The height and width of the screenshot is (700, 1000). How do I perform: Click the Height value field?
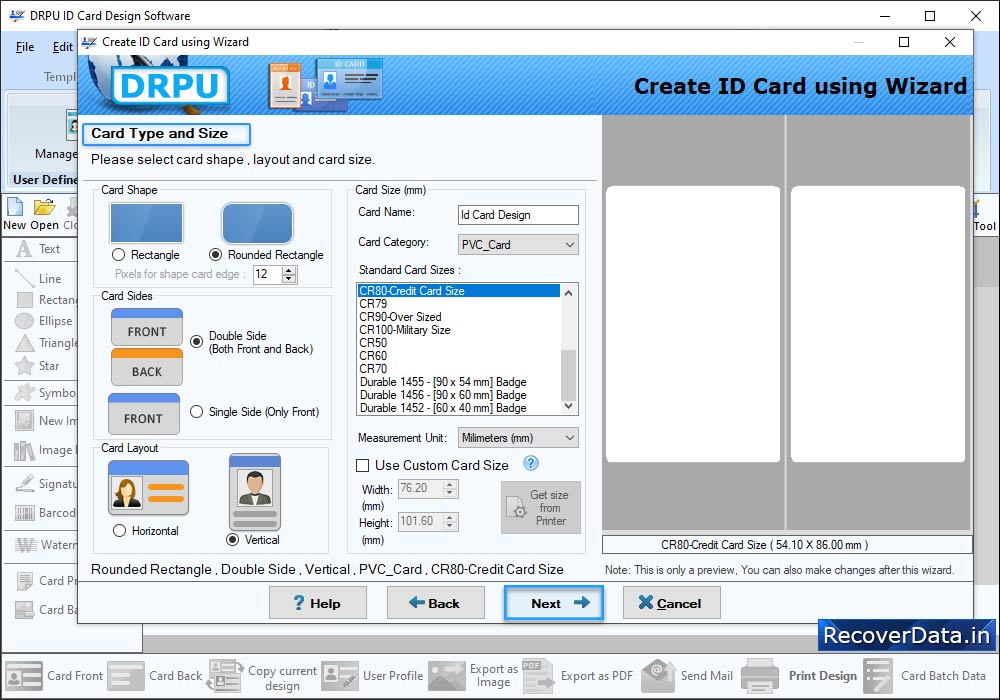click(x=421, y=521)
